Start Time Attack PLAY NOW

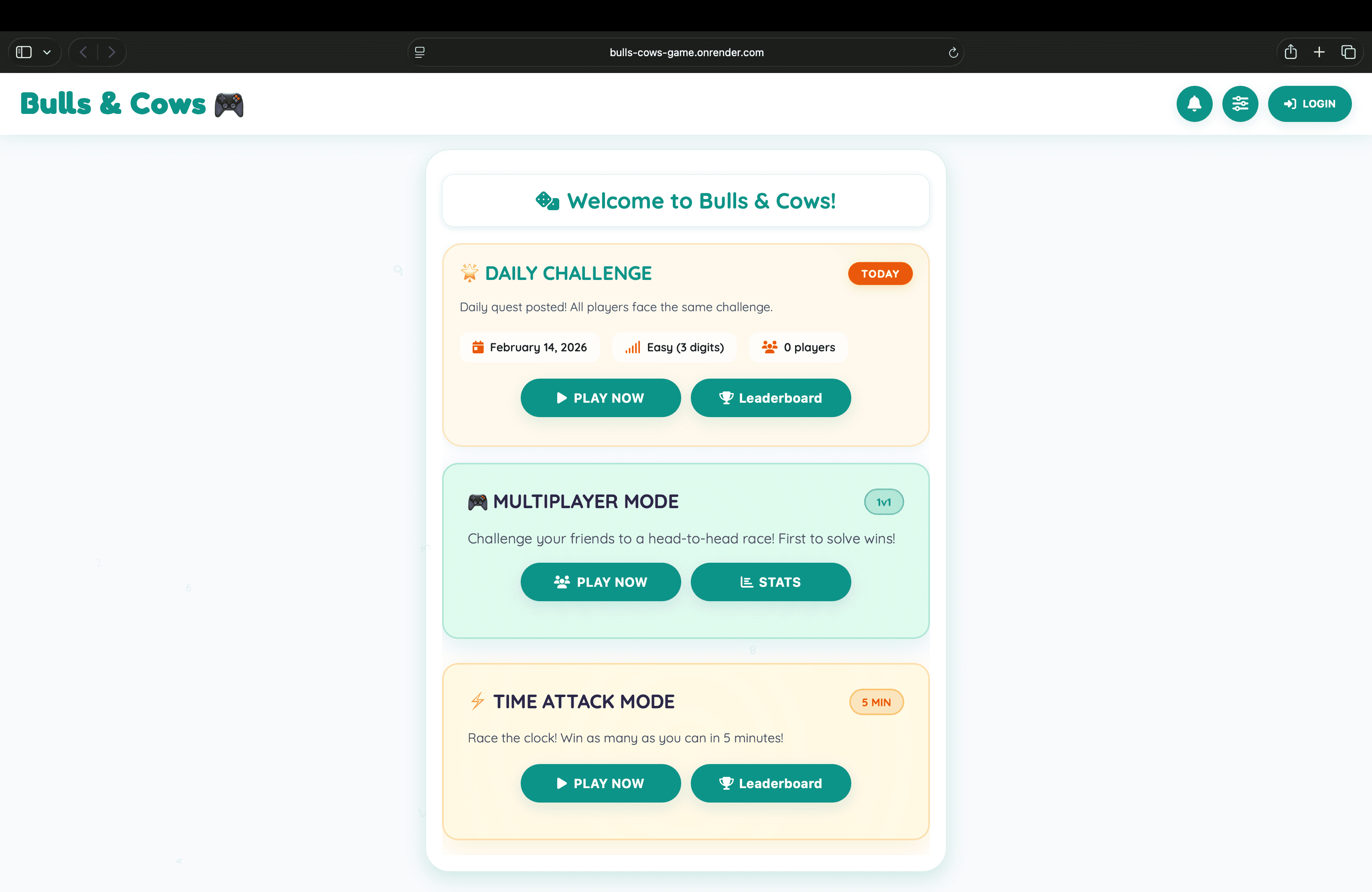pyautogui.click(x=600, y=783)
